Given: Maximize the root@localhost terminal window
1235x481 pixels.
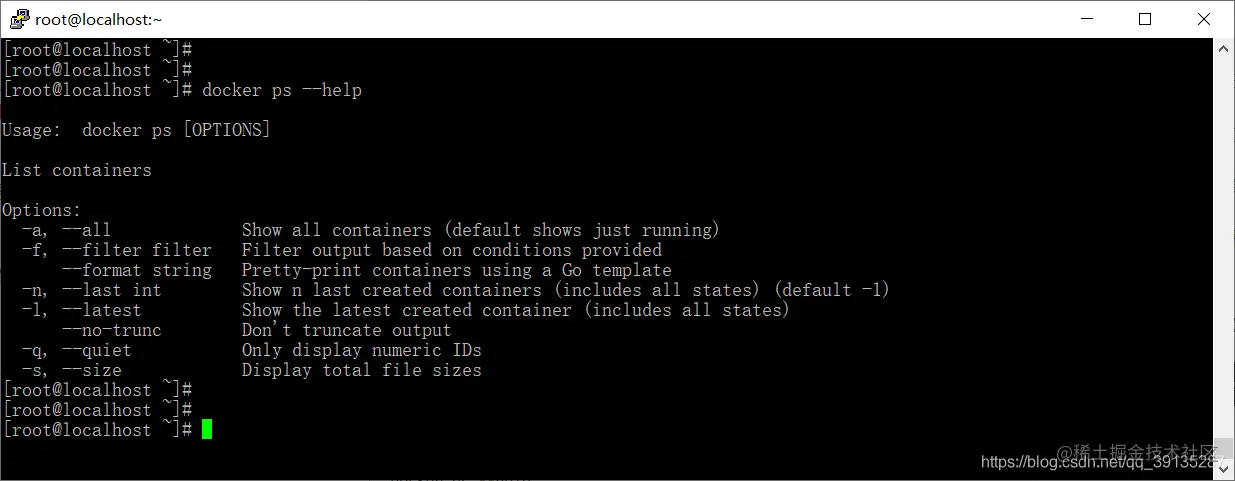Looking at the screenshot, I should click(1145, 19).
